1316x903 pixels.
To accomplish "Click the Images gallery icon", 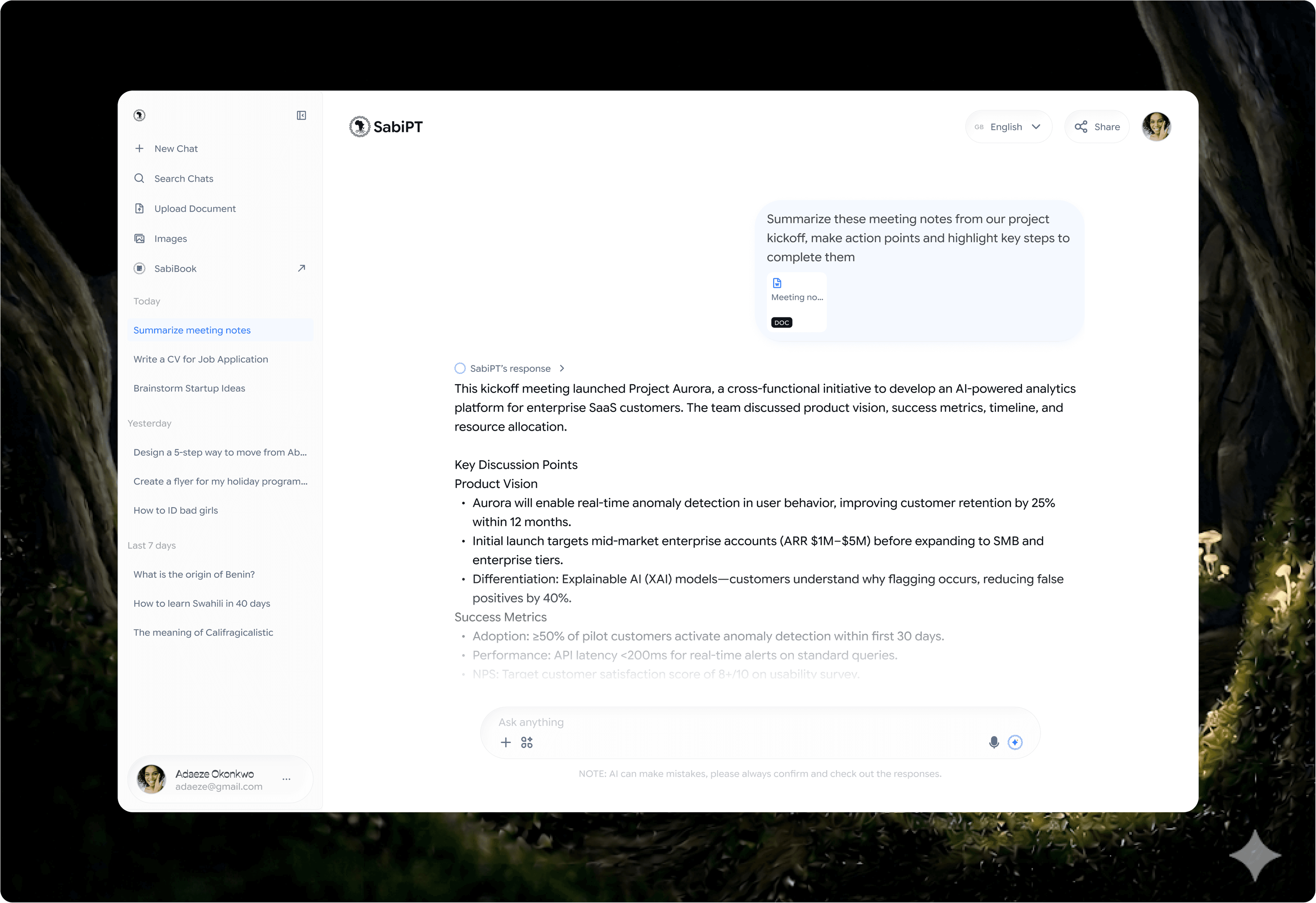I will pyautogui.click(x=139, y=239).
